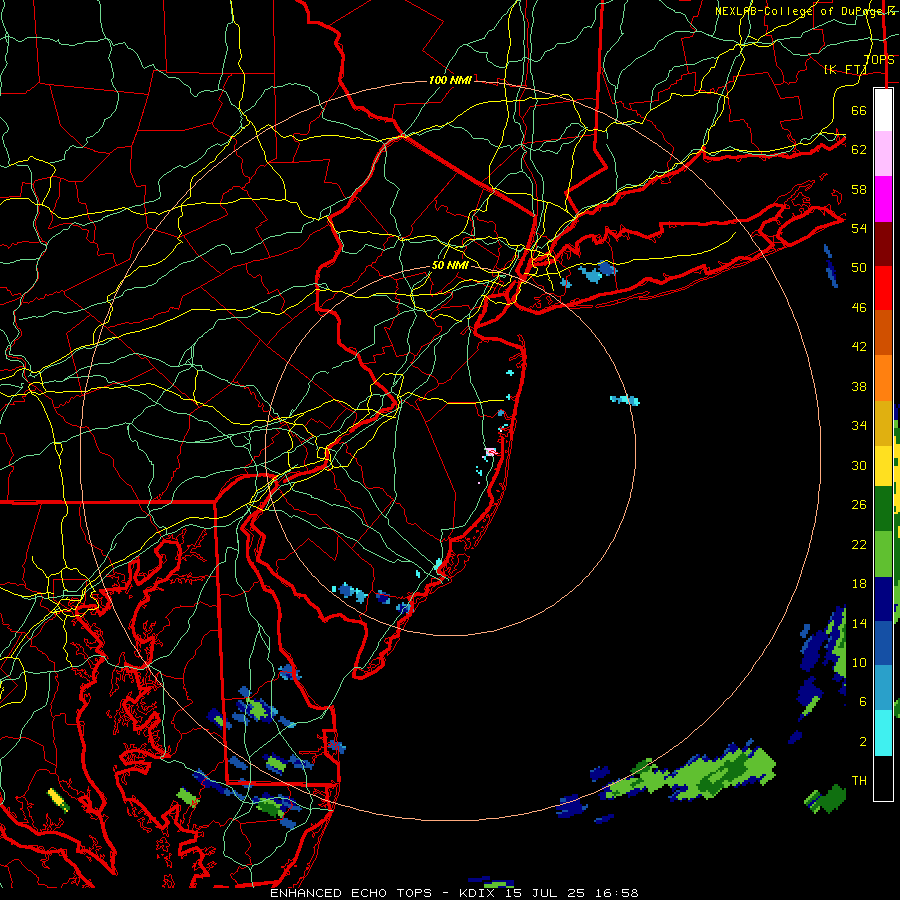The height and width of the screenshot is (900, 900).
Task: Click the "66" legend value
Action: (859, 110)
